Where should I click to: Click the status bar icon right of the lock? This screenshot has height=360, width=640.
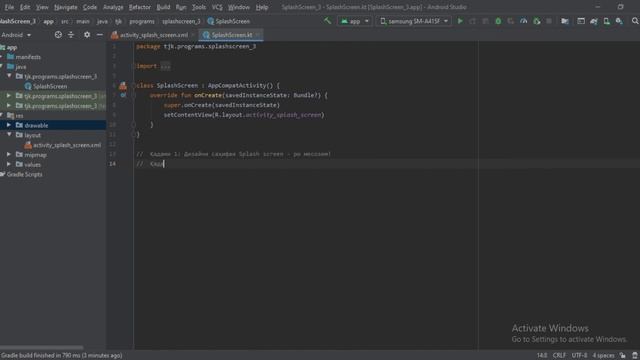tap(635, 356)
